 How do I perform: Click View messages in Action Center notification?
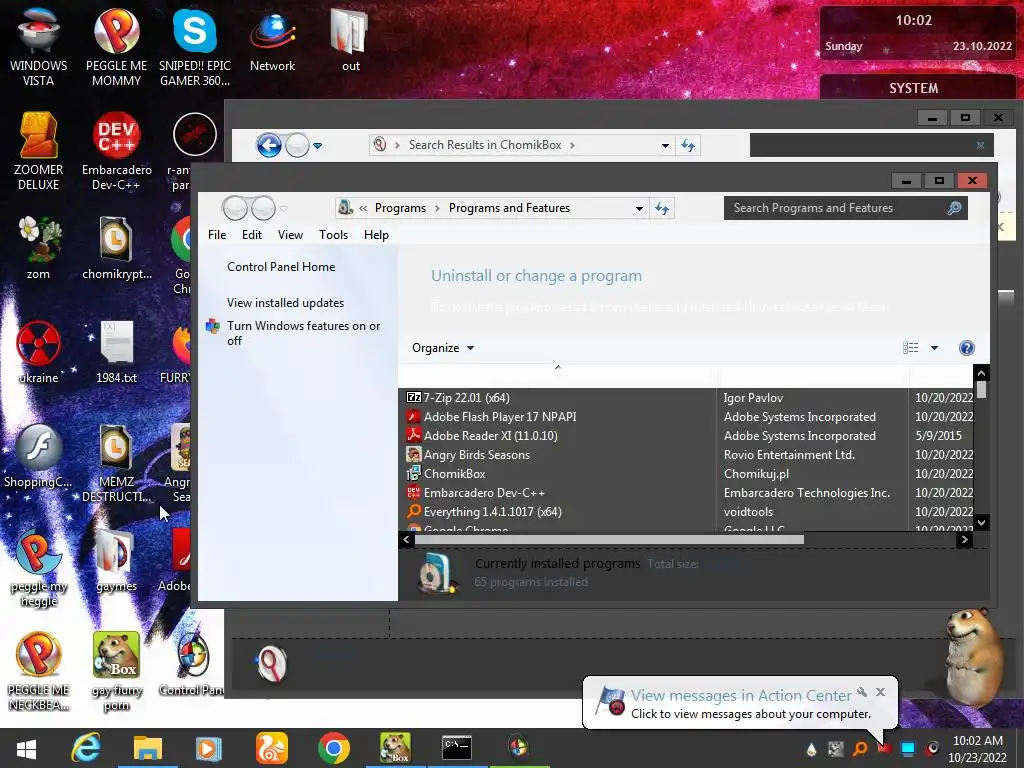tap(741, 696)
